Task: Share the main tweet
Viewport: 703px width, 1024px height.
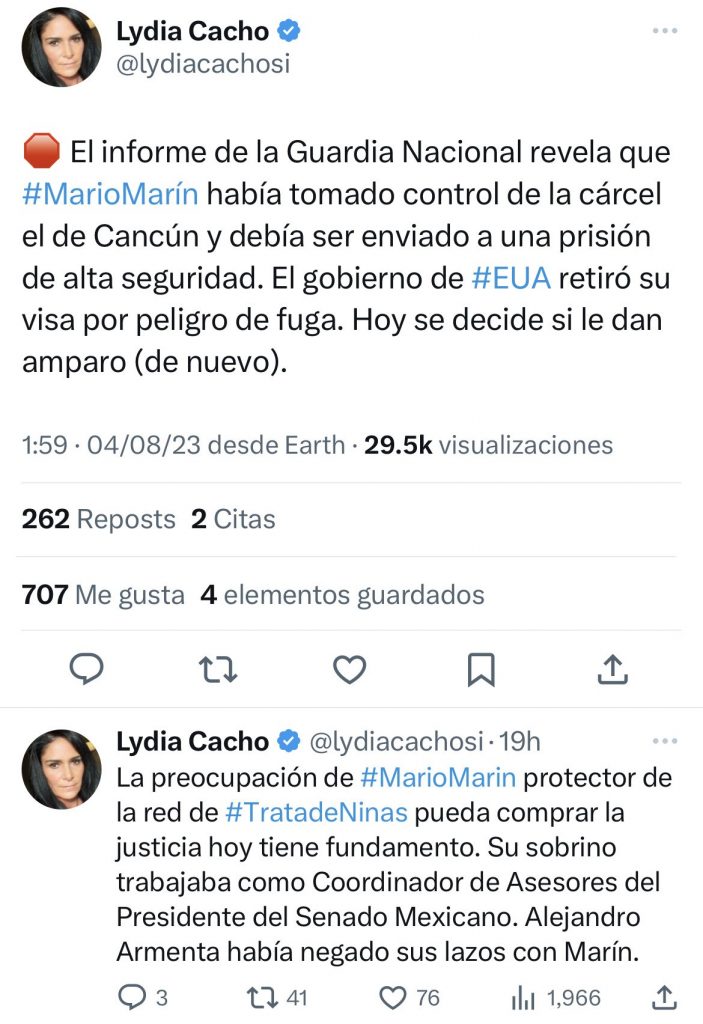Action: pos(612,669)
